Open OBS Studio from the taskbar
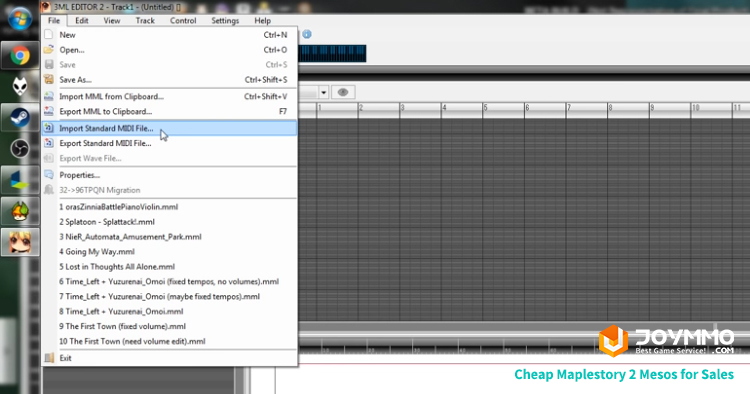Image resolution: width=750 pixels, height=394 pixels. [20, 149]
